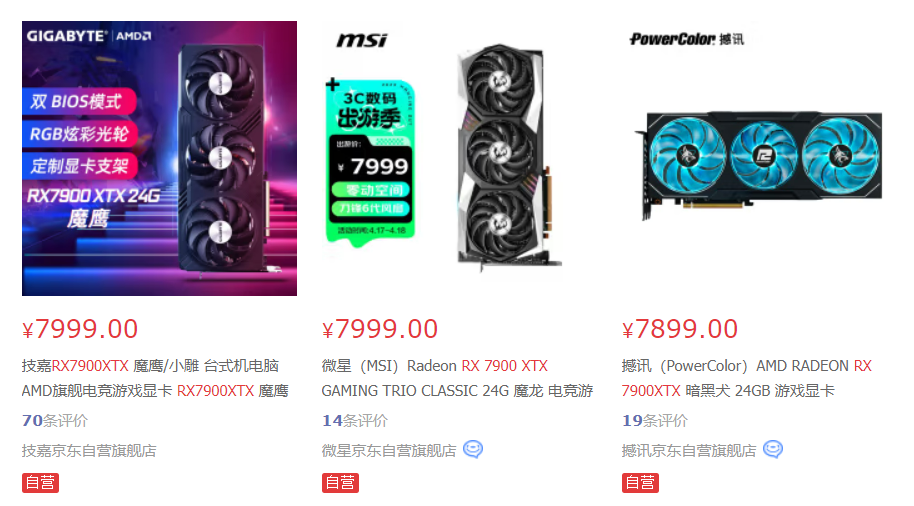View the 70条评价 reviews for the Gigabyte card
This screenshot has height=506, width=914.
point(55,420)
